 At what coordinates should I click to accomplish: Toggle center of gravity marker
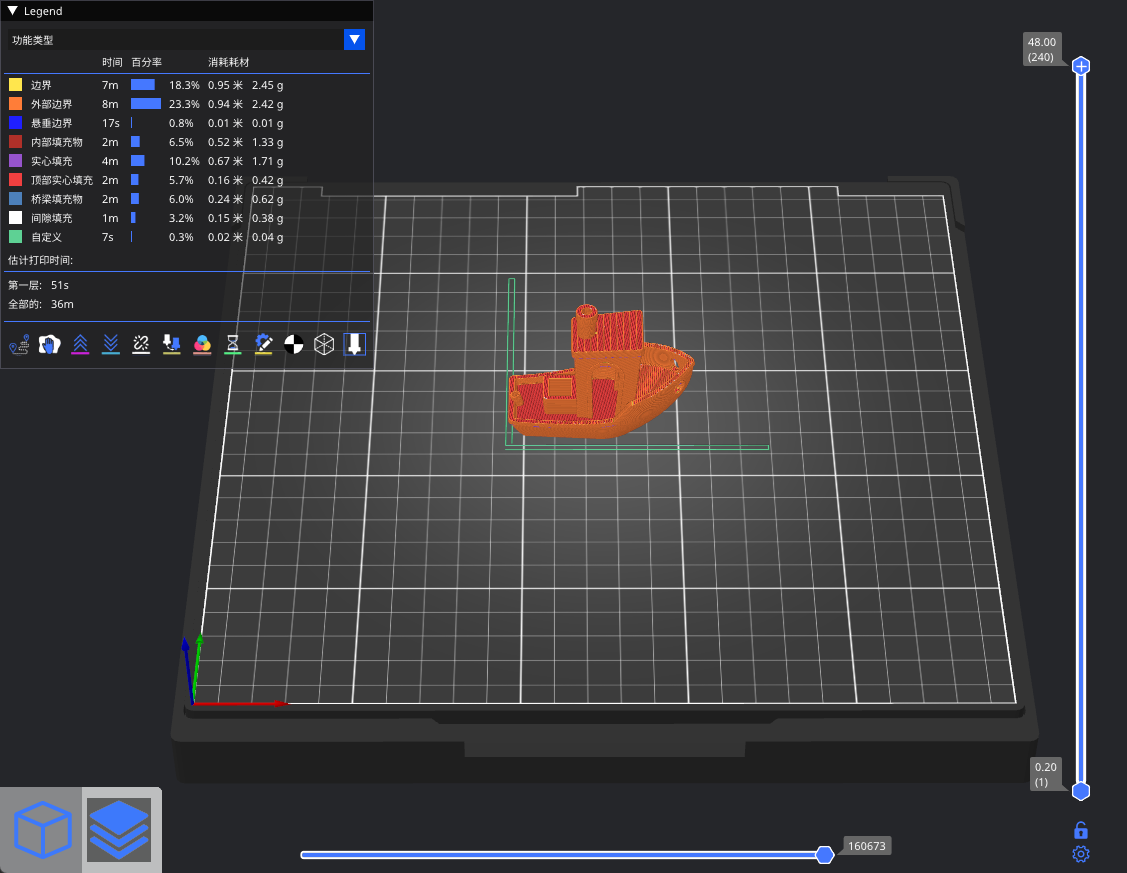coord(294,345)
